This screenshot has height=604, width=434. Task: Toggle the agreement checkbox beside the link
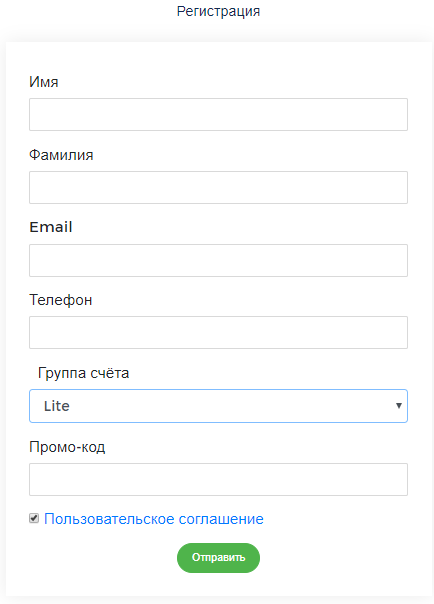tap(34, 518)
